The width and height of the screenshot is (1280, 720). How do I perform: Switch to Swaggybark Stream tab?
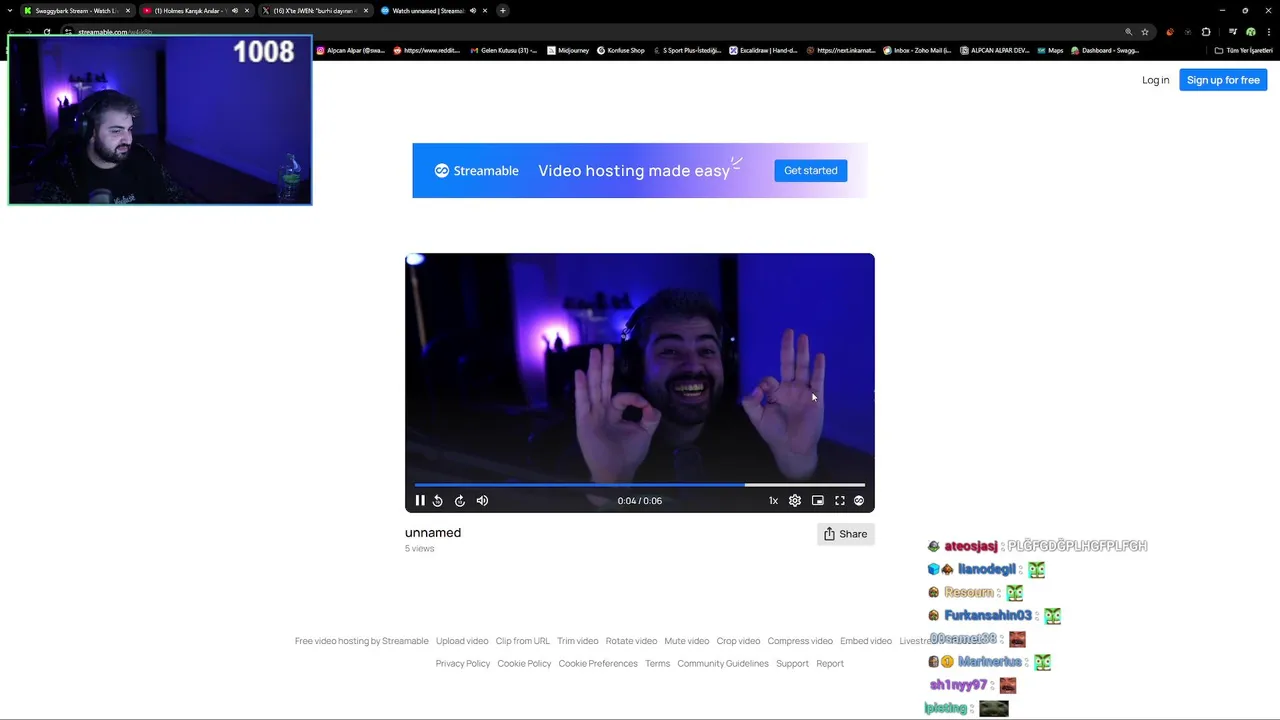point(76,11)
